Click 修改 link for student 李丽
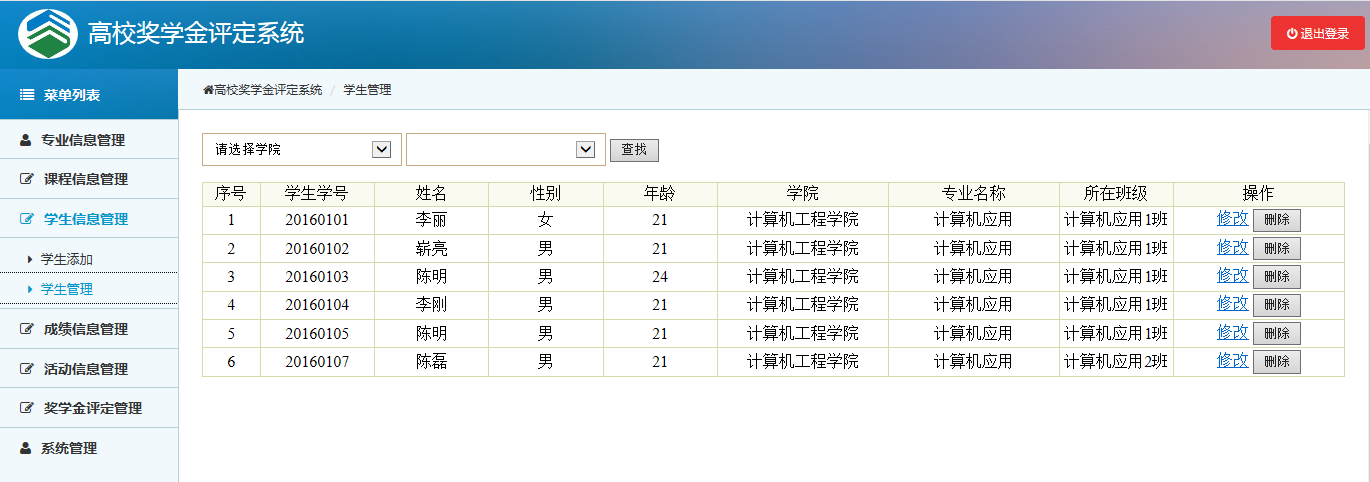 tap(1232, 219)
